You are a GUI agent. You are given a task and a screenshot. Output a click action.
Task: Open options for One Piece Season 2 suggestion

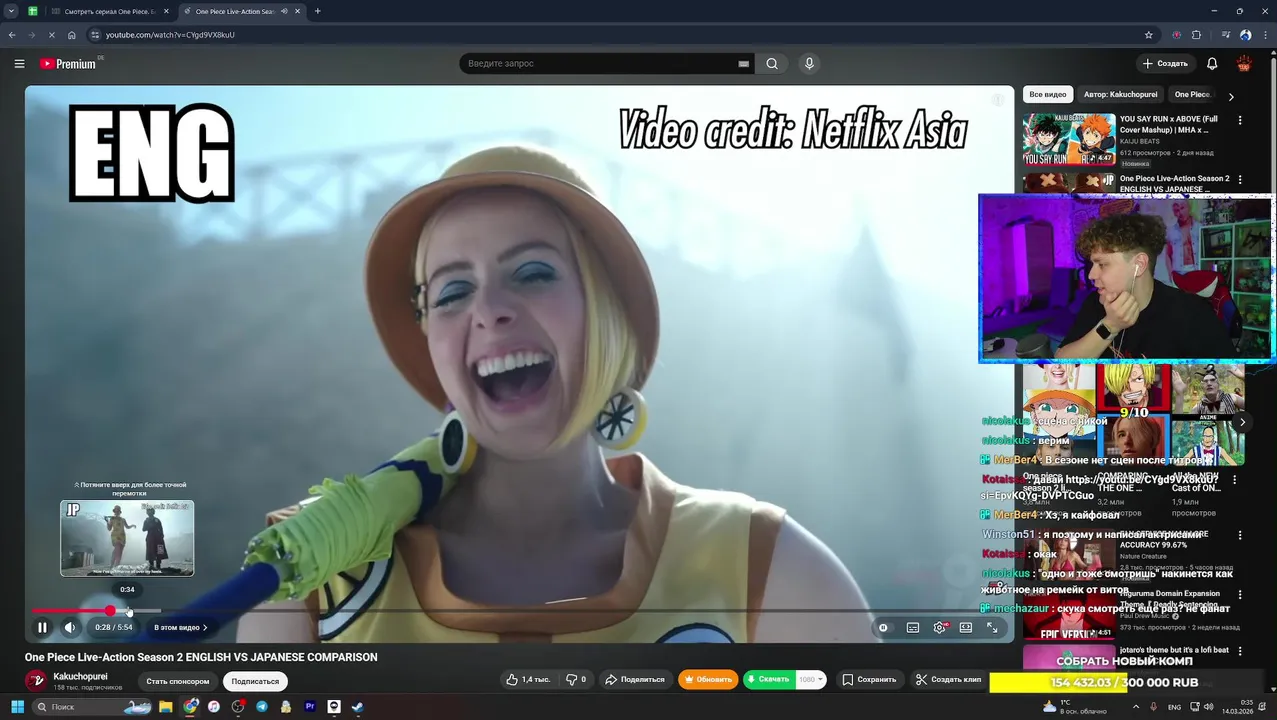(1240, 180)
